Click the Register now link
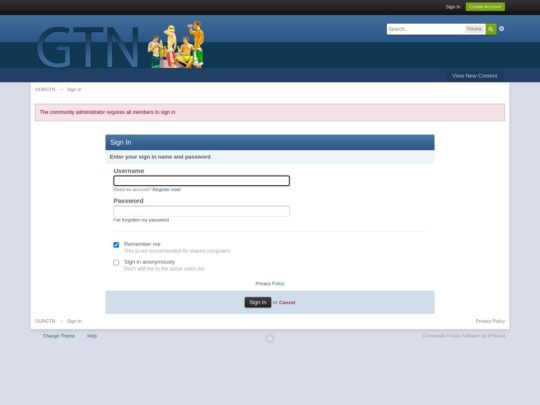The image size is (540, 405). (x=167, y=189)
